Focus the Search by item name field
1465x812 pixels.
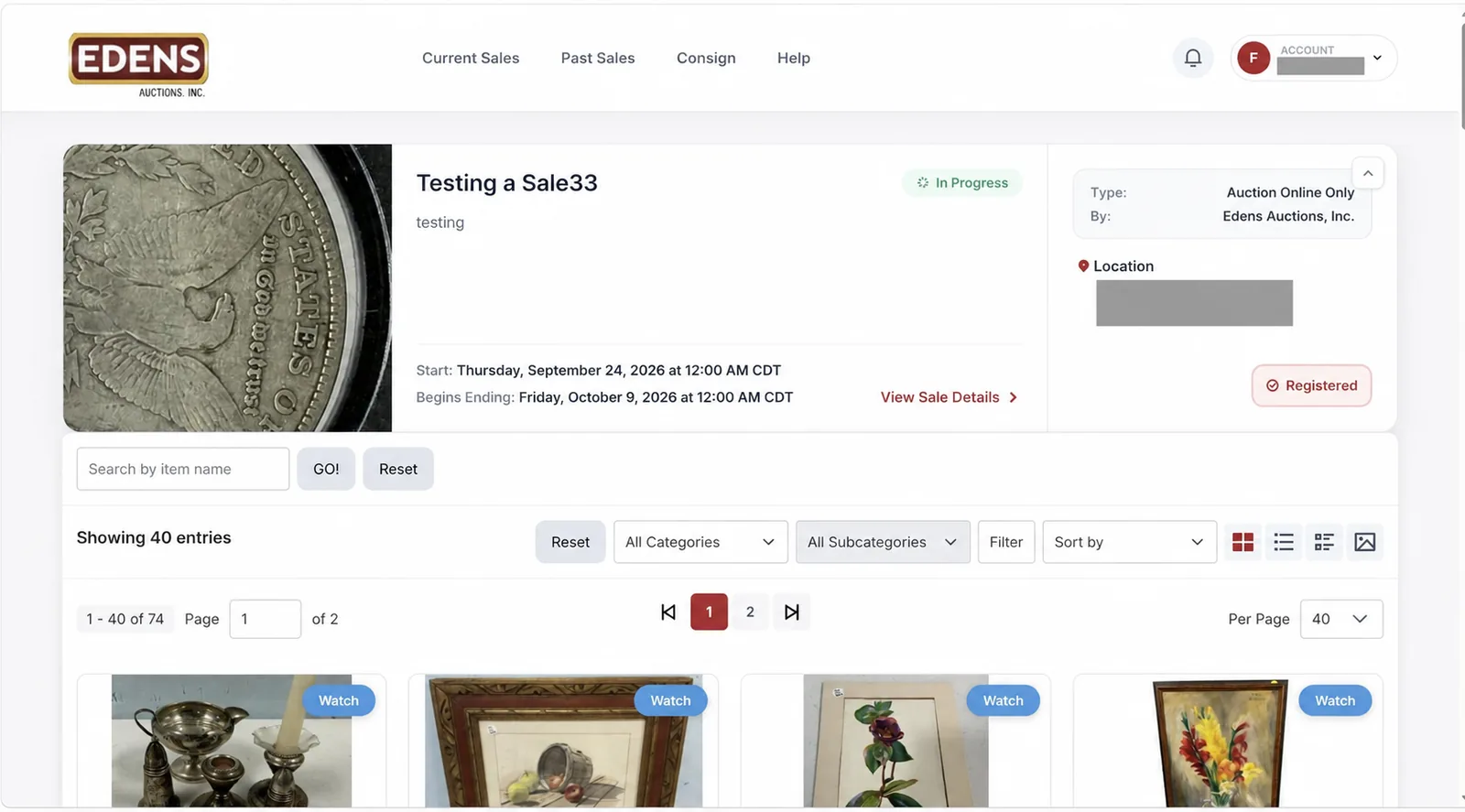pos(183,469)
